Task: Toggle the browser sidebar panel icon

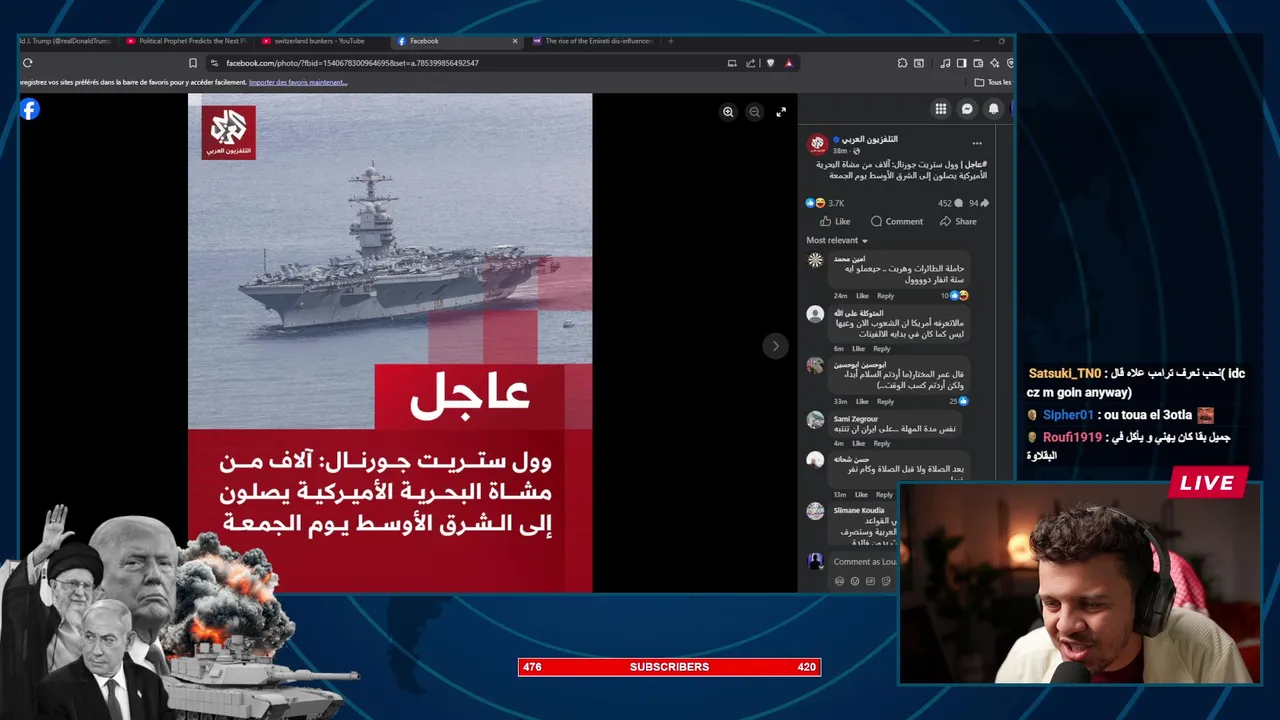Action: coord(961,63)
